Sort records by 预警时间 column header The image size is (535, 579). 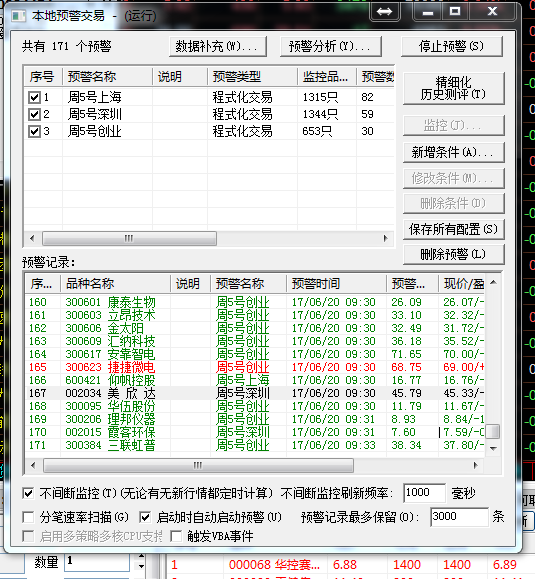[x=336, y=284]
